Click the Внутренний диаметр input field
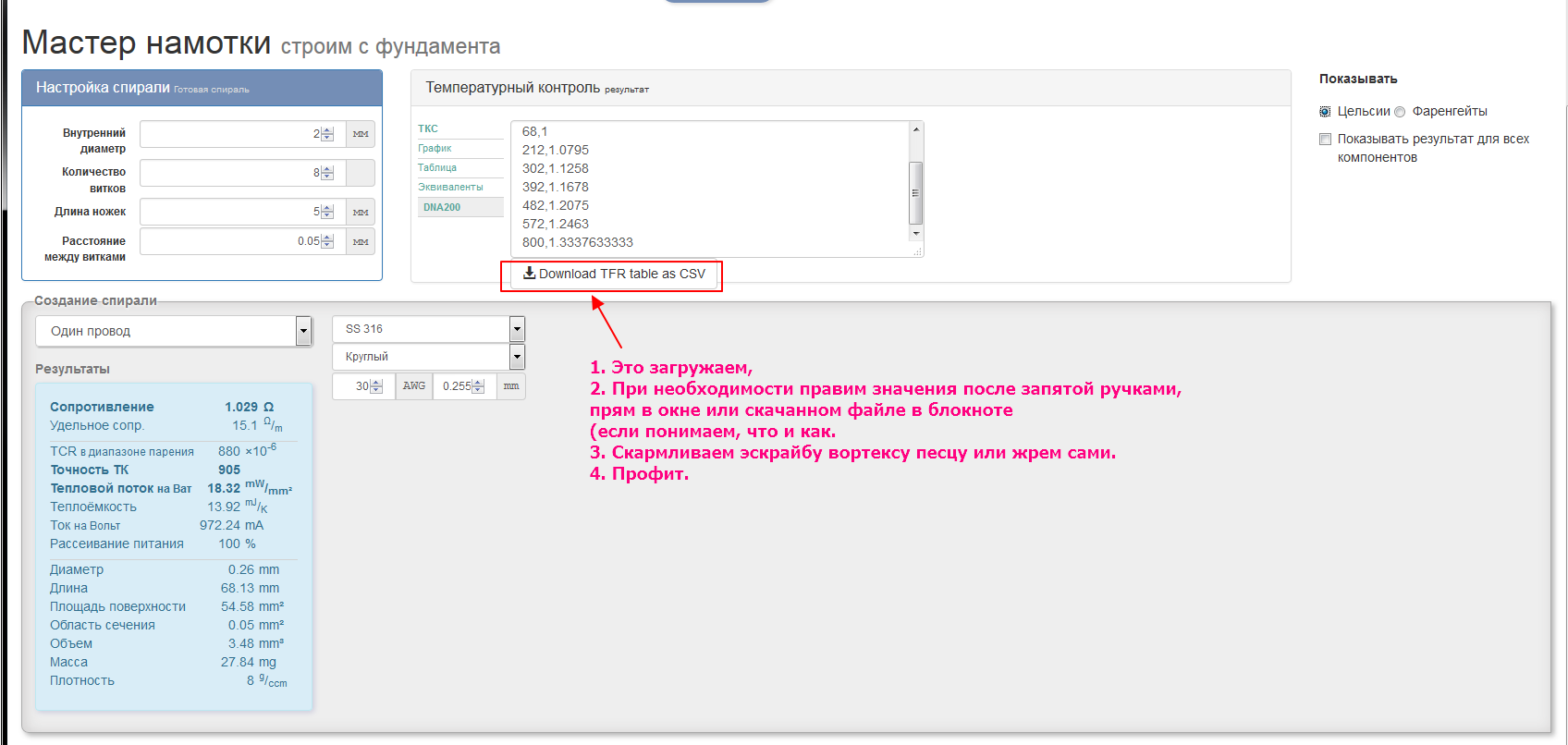1568x745 pixels. [242, 134]
